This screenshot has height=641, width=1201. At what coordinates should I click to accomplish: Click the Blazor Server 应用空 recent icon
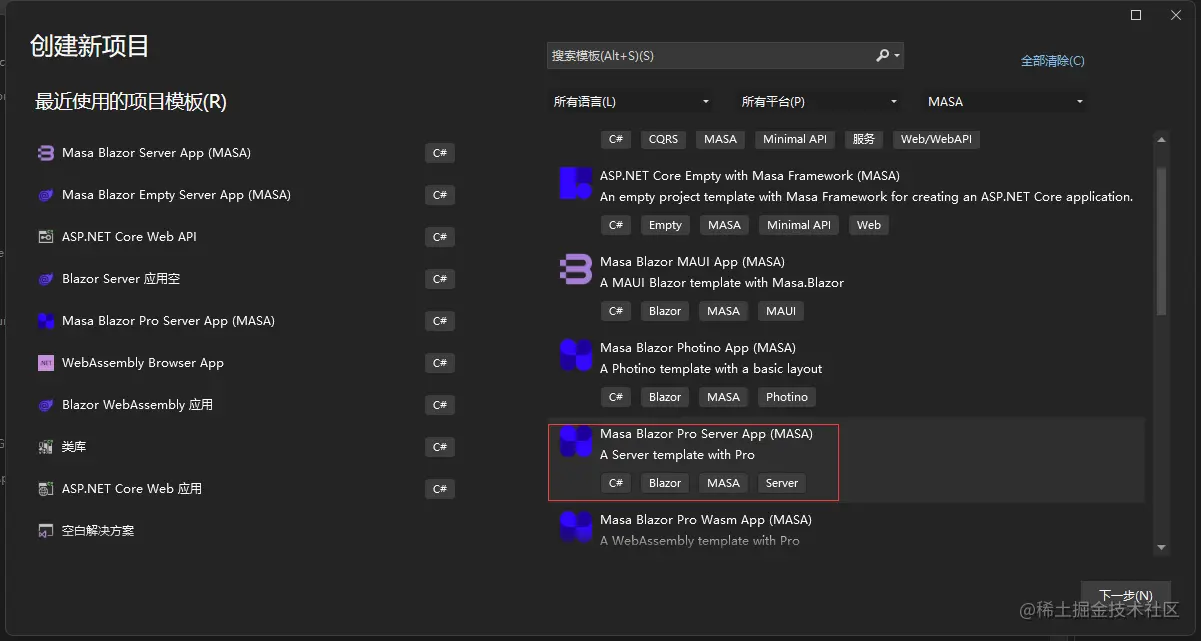click(x=45, y=279)
